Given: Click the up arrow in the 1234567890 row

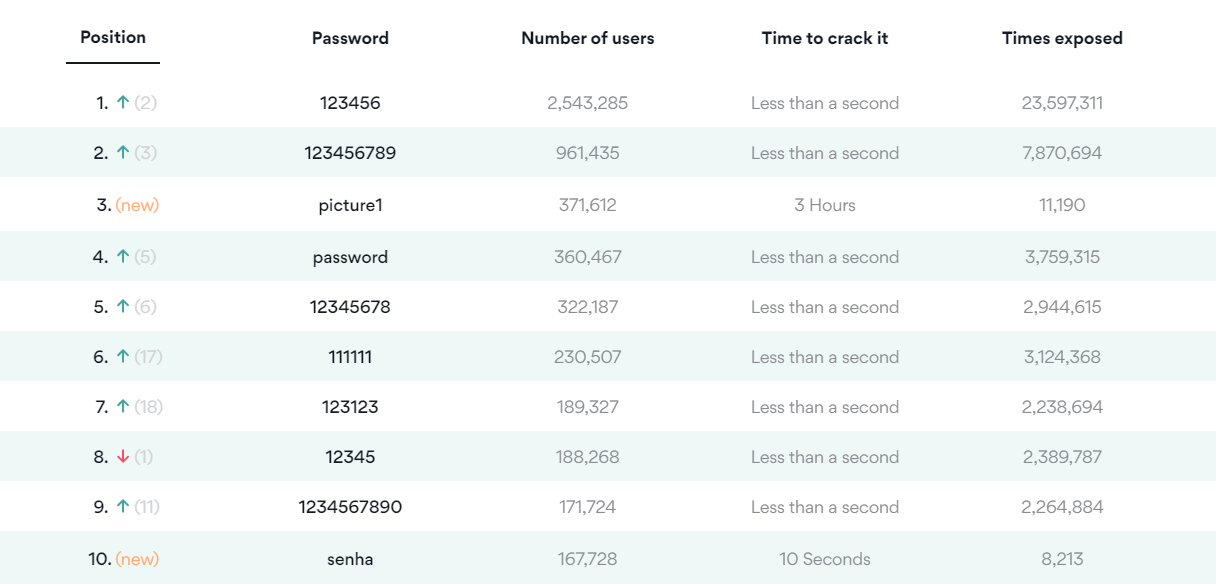Looking at the screenshot, I should coord(123,507).
